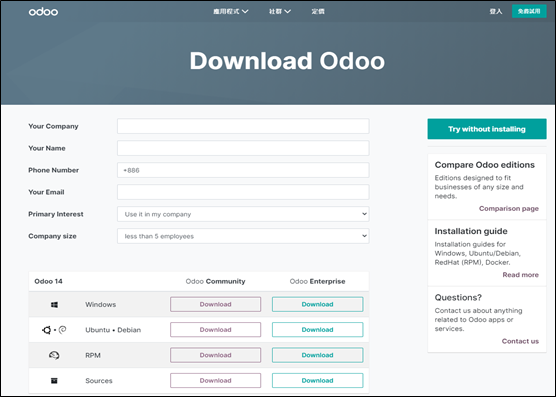The image size is (556, 397).
Task: Click Read more under Installation guide
Action: coord(520,275)
